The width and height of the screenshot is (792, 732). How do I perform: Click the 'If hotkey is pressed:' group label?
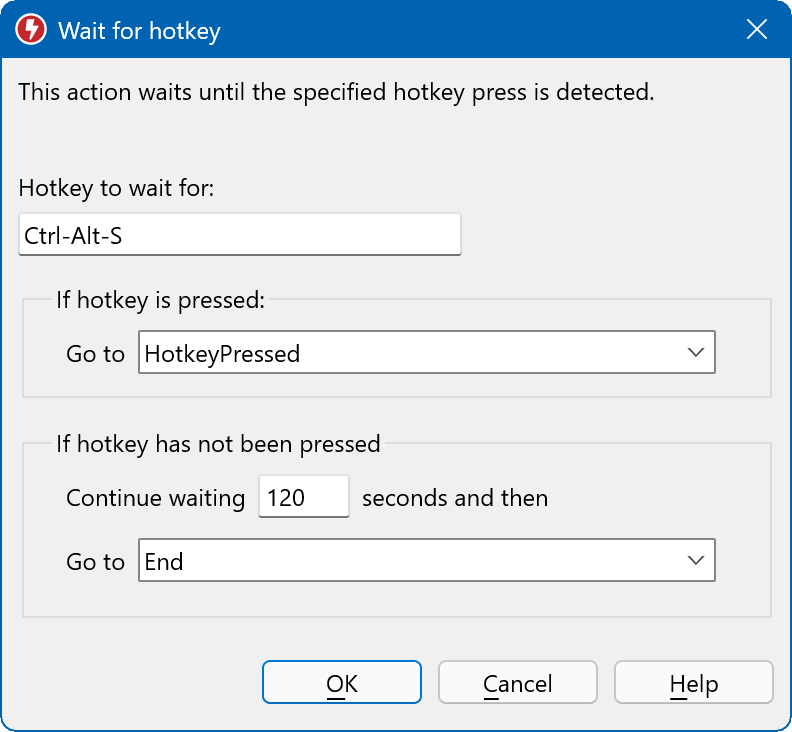160,300
